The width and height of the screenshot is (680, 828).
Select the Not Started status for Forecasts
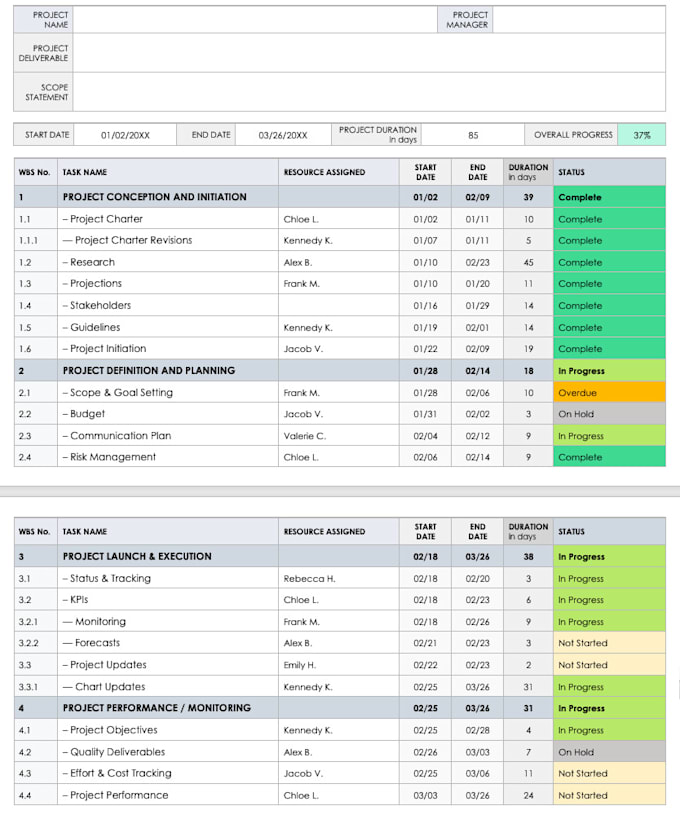[609, 643]
